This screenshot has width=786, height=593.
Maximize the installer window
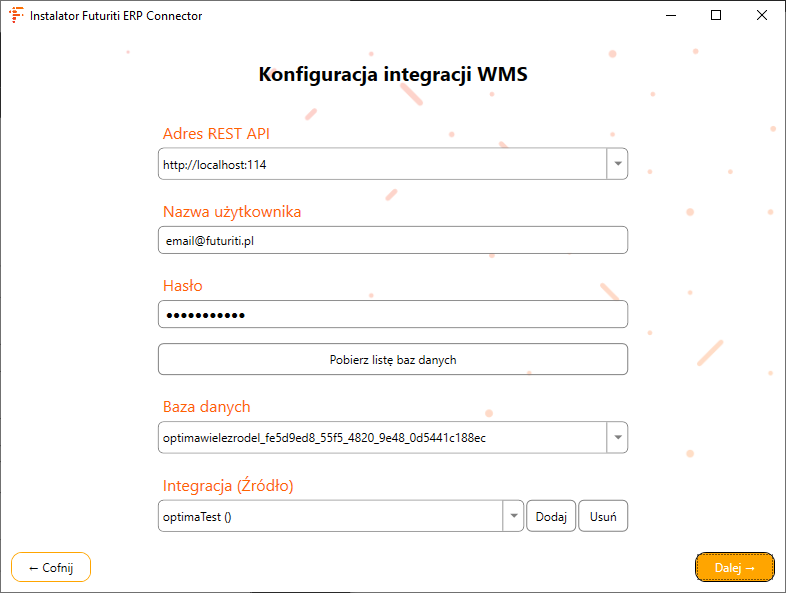click(x=716, y=16)
